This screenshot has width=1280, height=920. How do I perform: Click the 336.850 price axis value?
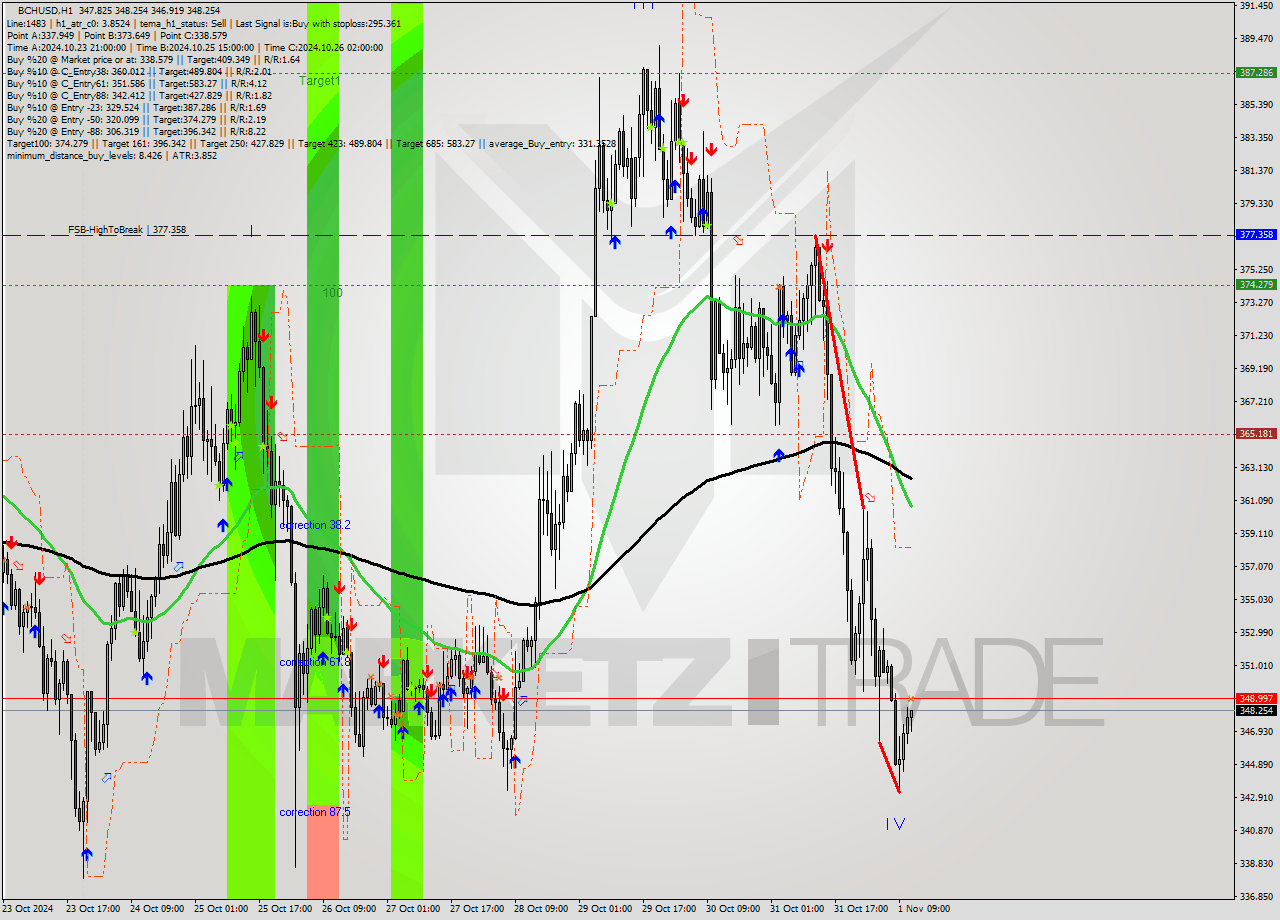coord(1256,897)
